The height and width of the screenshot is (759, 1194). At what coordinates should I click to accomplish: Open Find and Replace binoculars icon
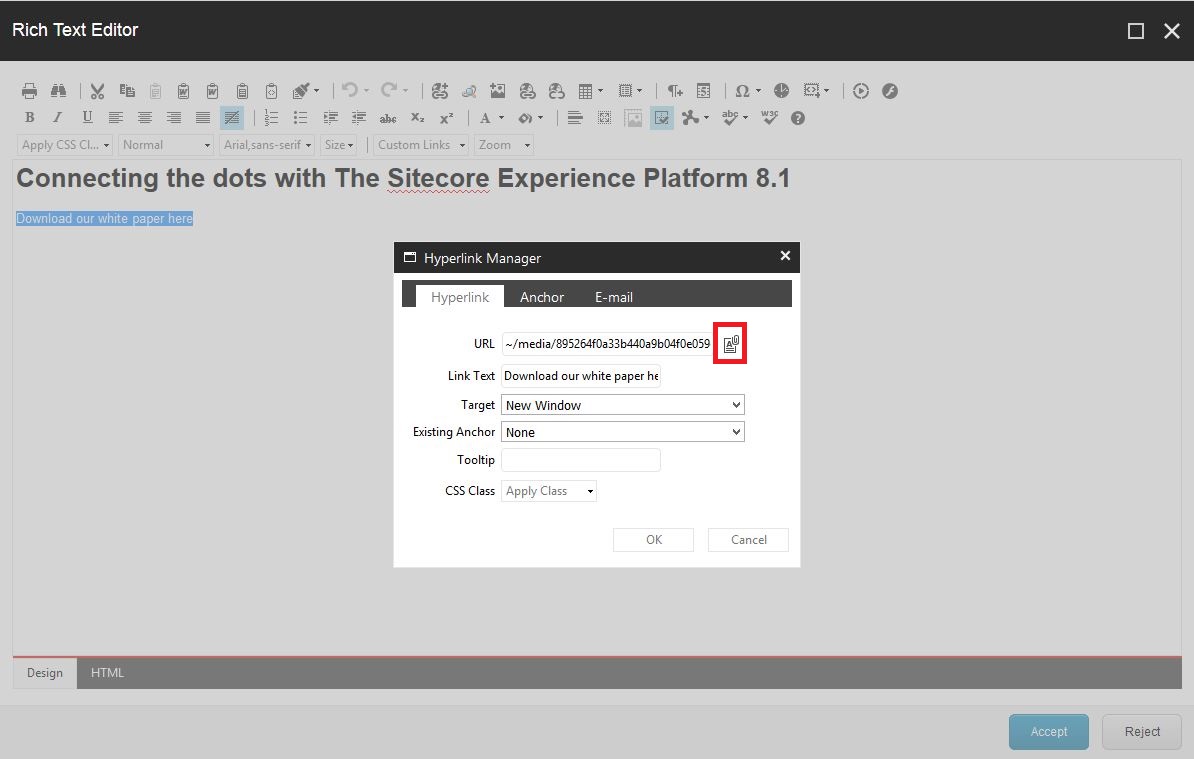tap(58, 91)
